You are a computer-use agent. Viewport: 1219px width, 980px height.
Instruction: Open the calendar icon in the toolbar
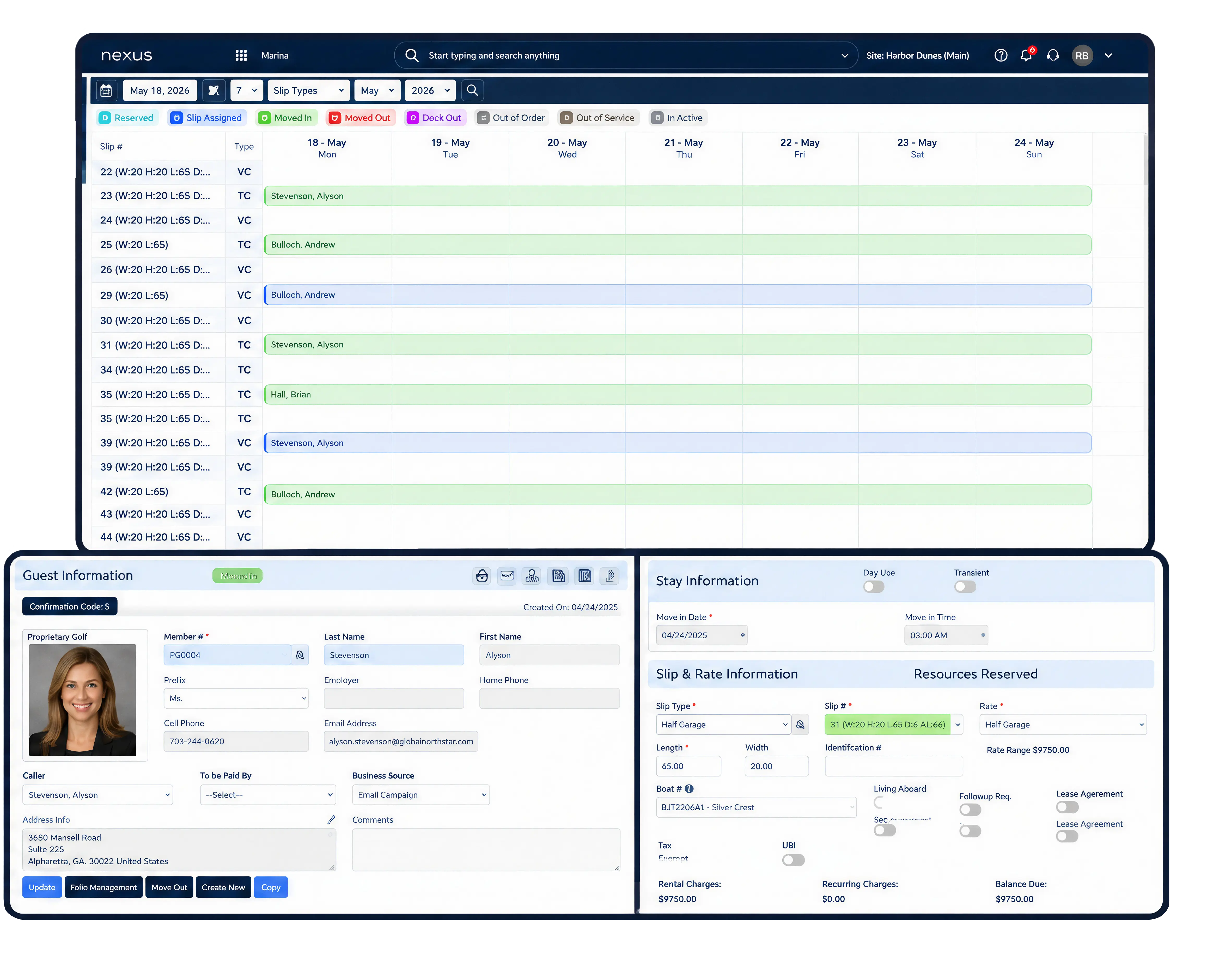tap(106, 90)
